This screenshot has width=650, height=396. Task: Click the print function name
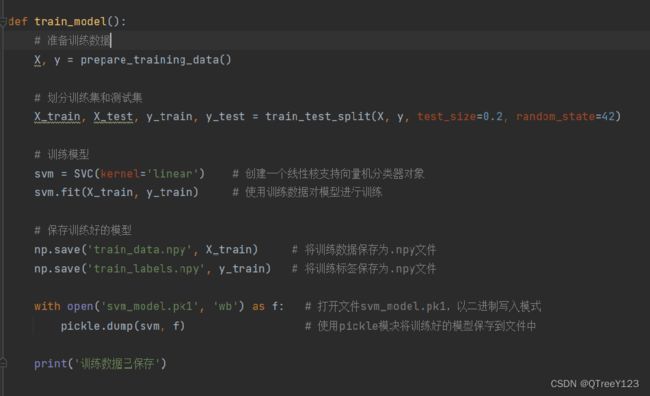tap(51, 364)
